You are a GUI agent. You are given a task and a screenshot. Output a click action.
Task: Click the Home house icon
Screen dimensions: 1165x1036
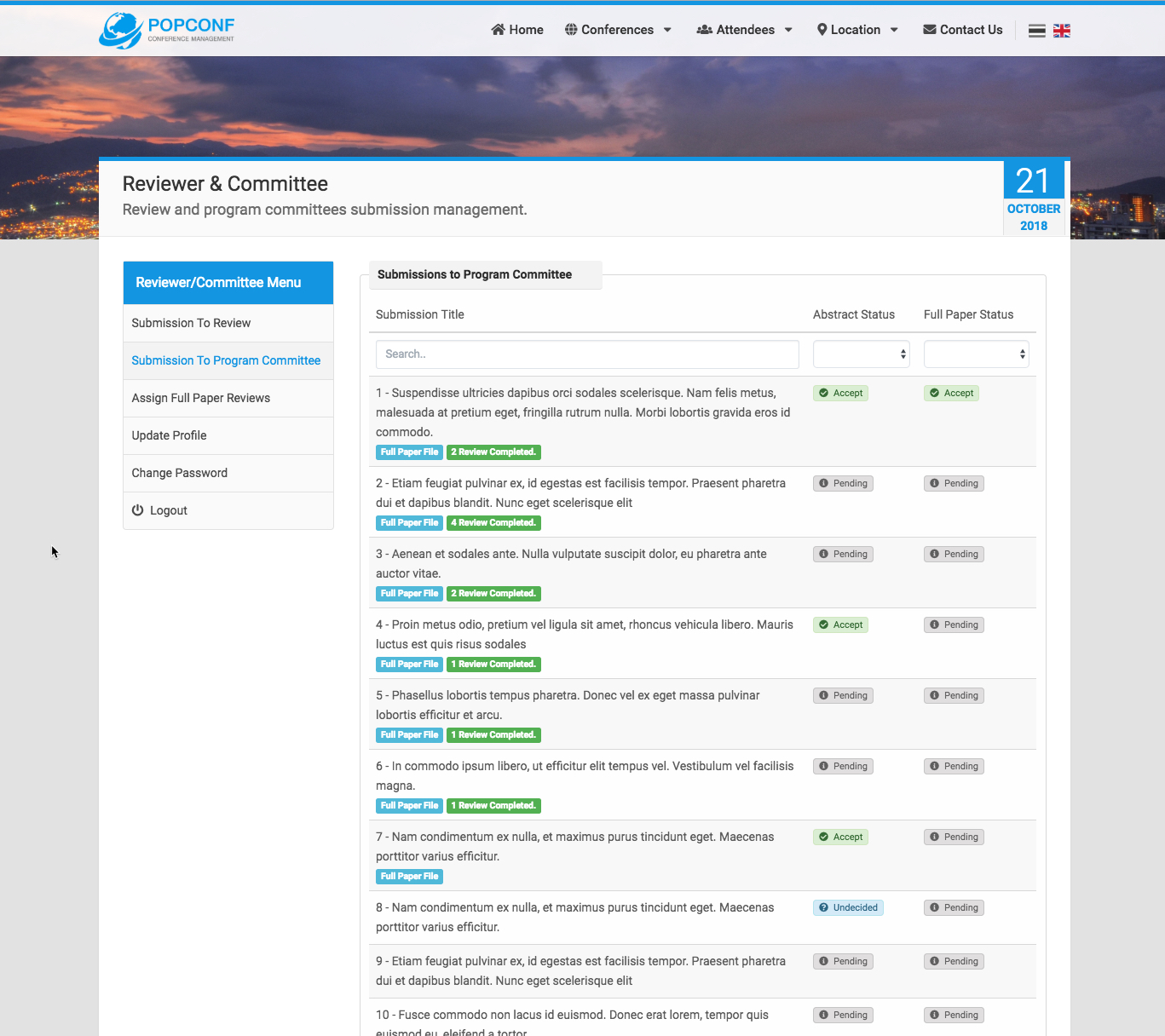tap(498, 30)
